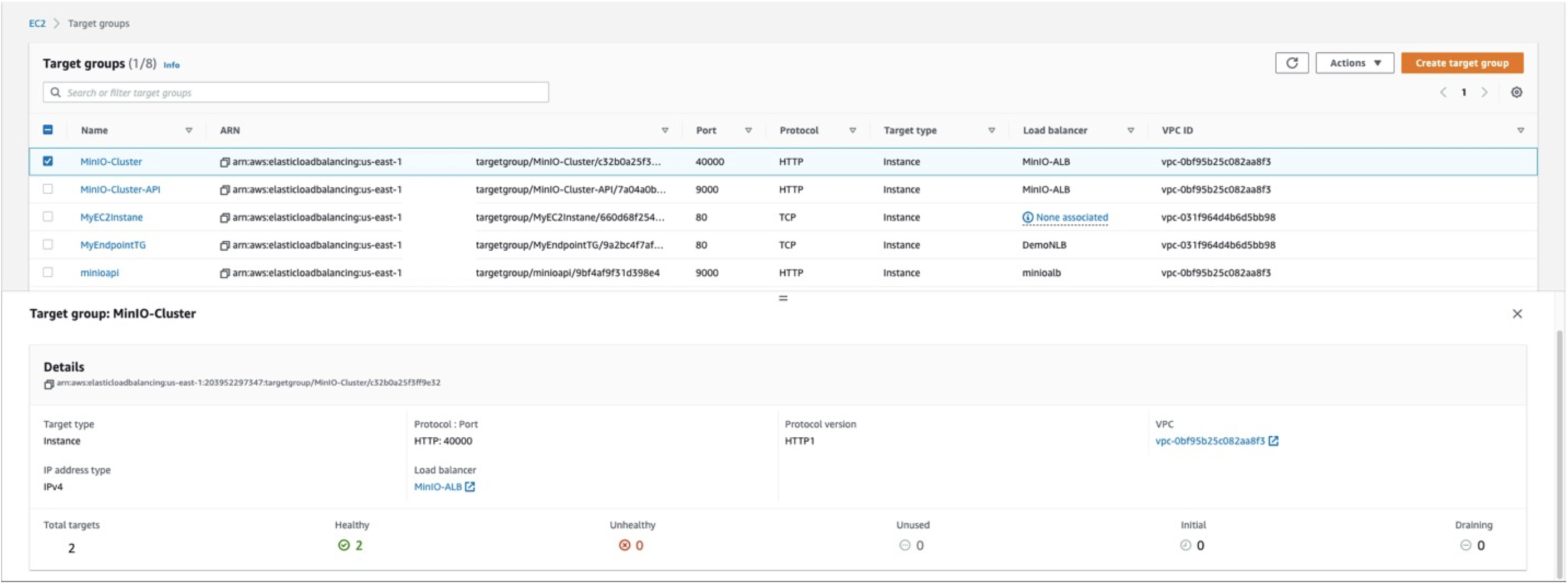Go to previous page of target groups
This screenshot has height=586, width=1568.
(x=1443, y=92)
